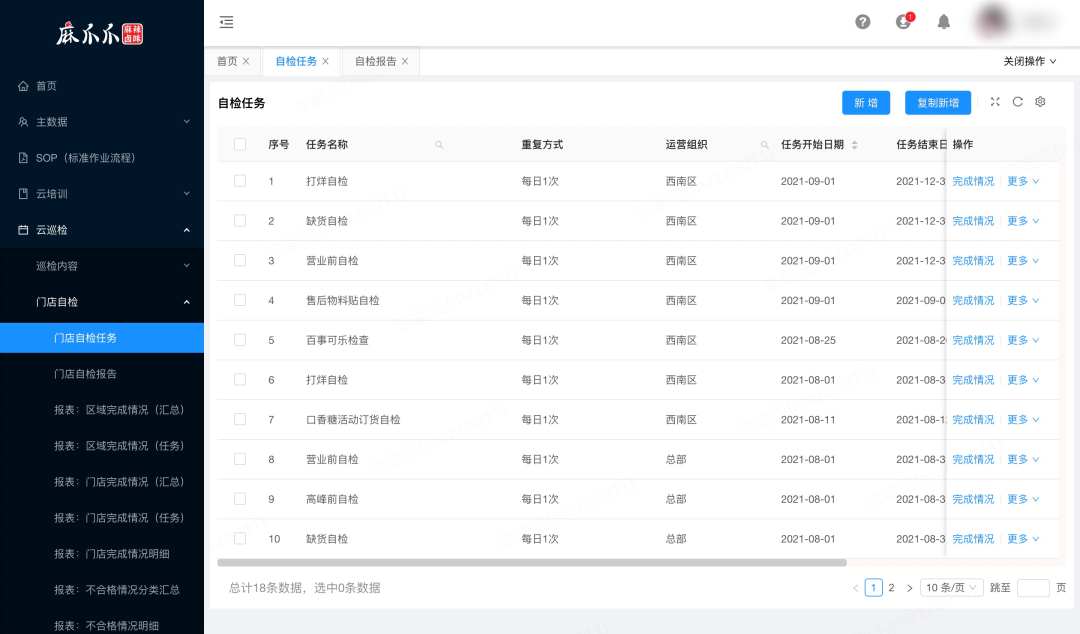Open the 更多 dropdown for row 3
The image size is (1080, 634).
point(1023,260)
